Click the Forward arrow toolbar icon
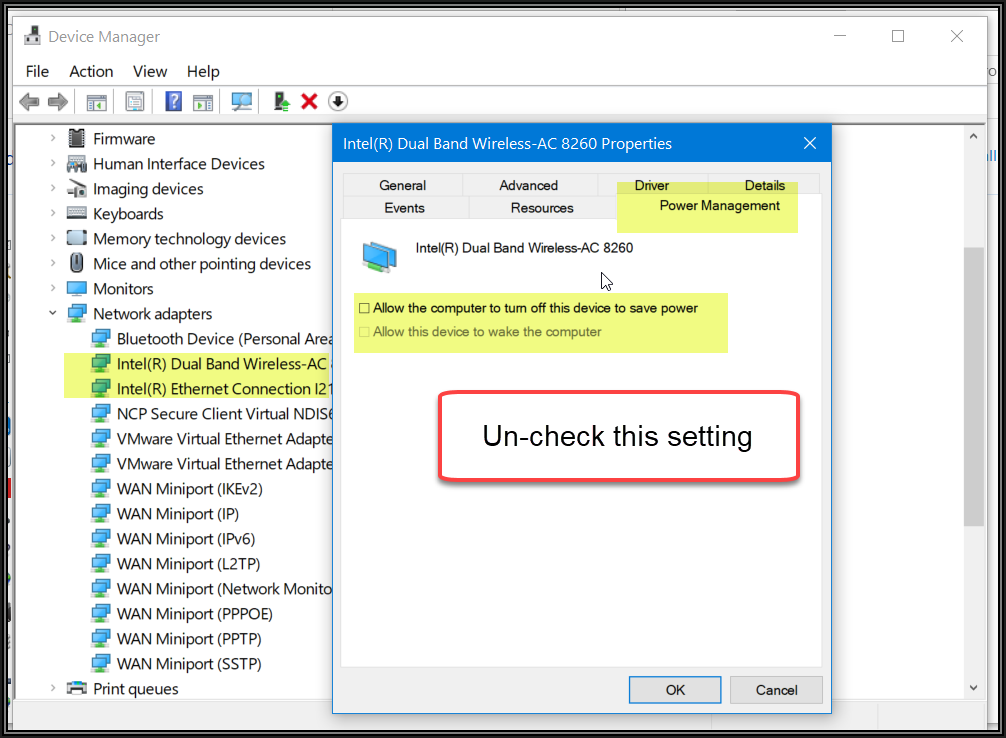The image size is (1006, 738). 58,101
